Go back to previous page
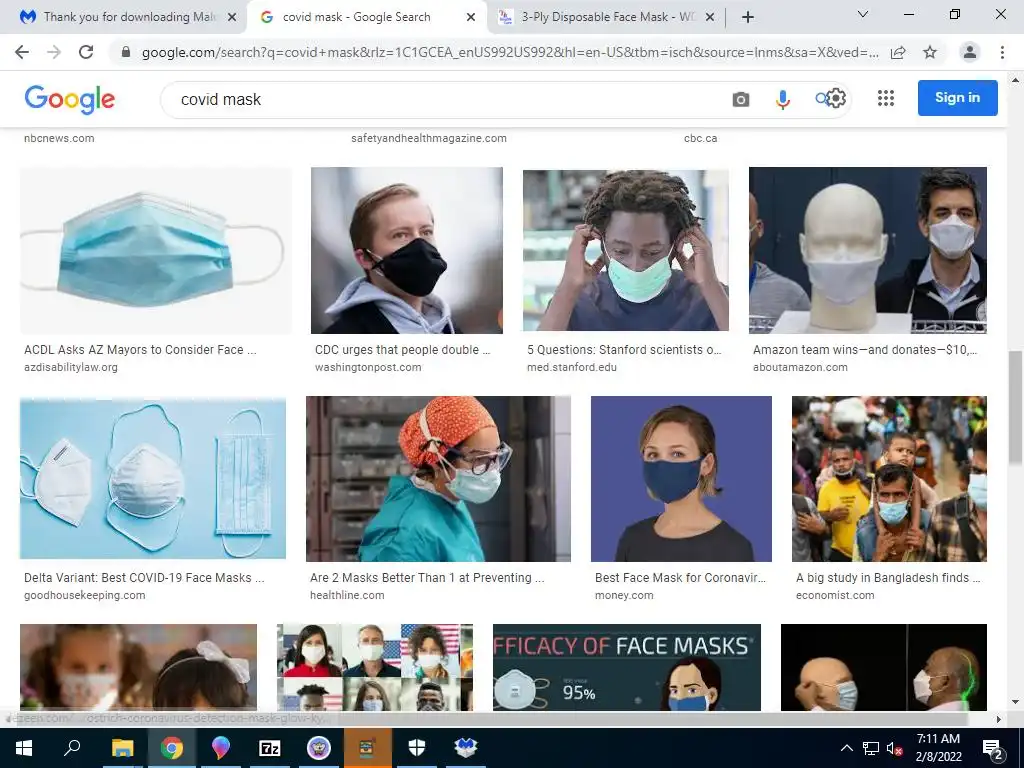The width and height of the screenshot is (1024, 768). [x=22, y=52]
